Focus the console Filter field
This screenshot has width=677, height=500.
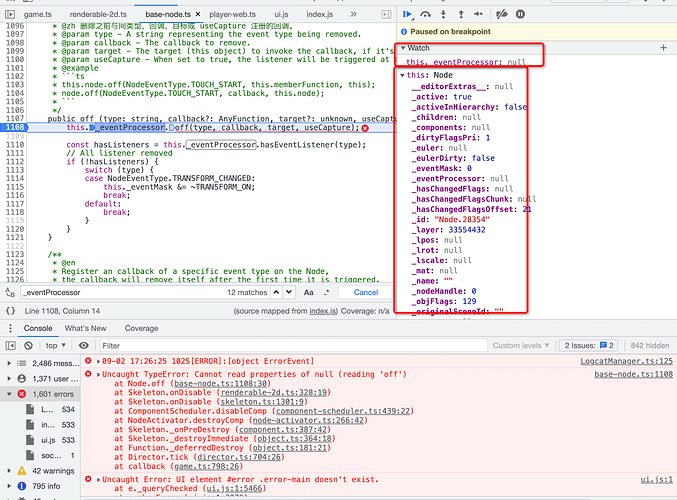(294, 345)
